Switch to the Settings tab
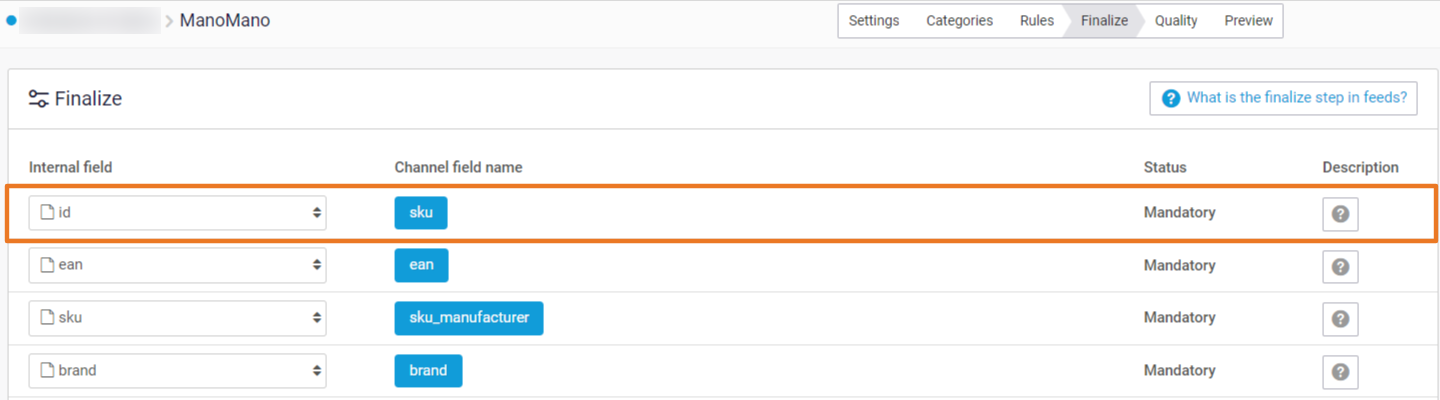 click(873, 21)
